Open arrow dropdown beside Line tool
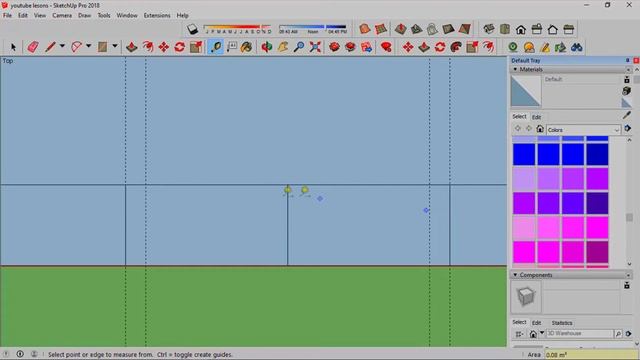This screenshot has width=640, height=360. click(62, 46)
